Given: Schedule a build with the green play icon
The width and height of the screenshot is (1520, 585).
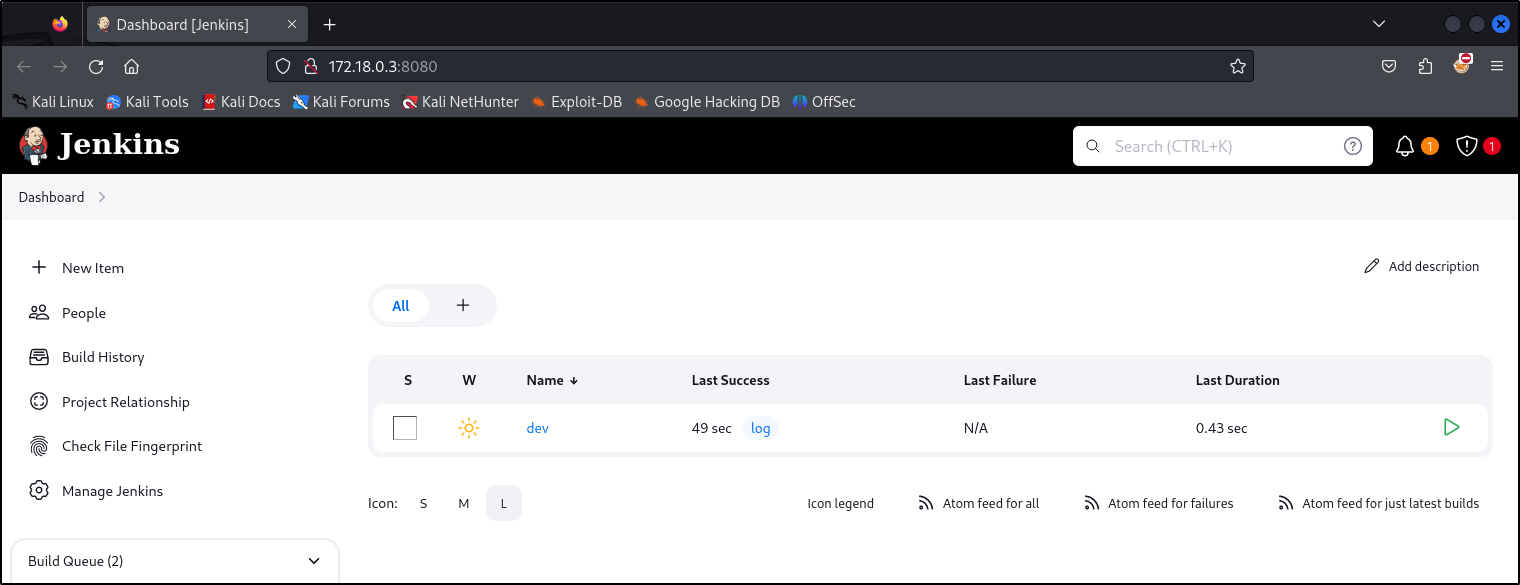Looking at the screenshot, I should tap(1451, 428).
